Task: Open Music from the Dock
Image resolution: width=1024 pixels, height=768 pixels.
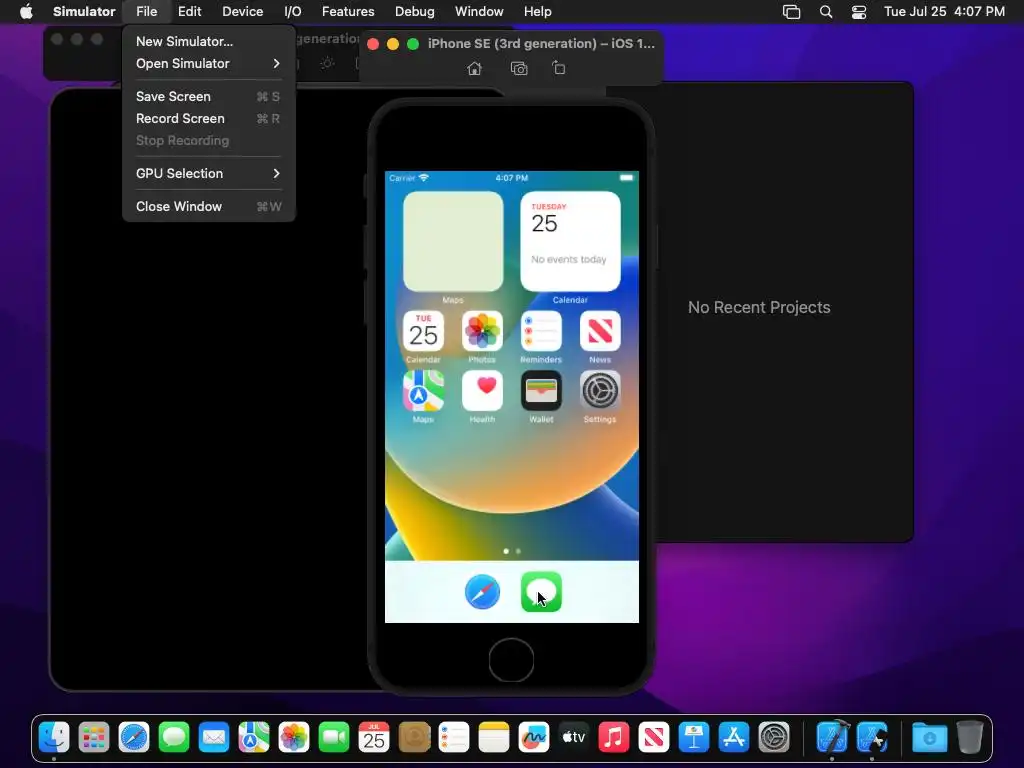Action: 614,738
